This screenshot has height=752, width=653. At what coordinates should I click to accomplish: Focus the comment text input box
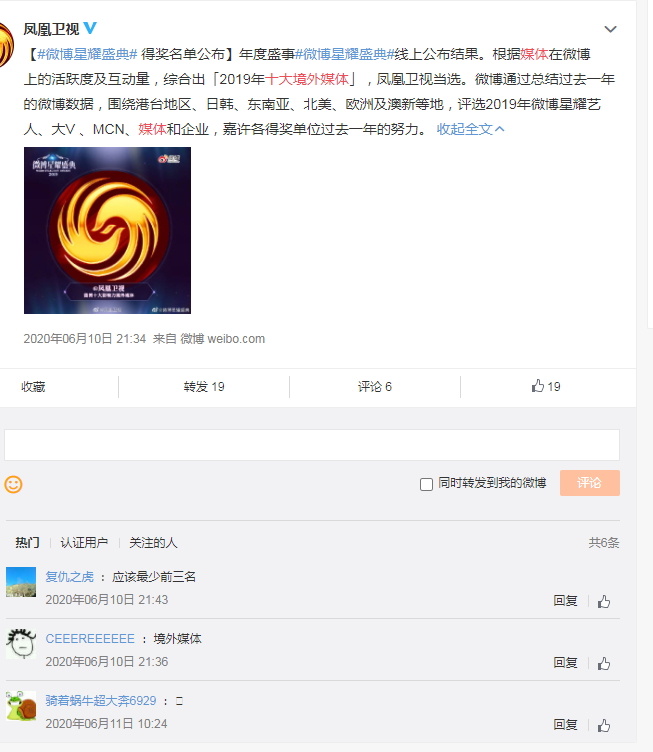coord(312,445)
